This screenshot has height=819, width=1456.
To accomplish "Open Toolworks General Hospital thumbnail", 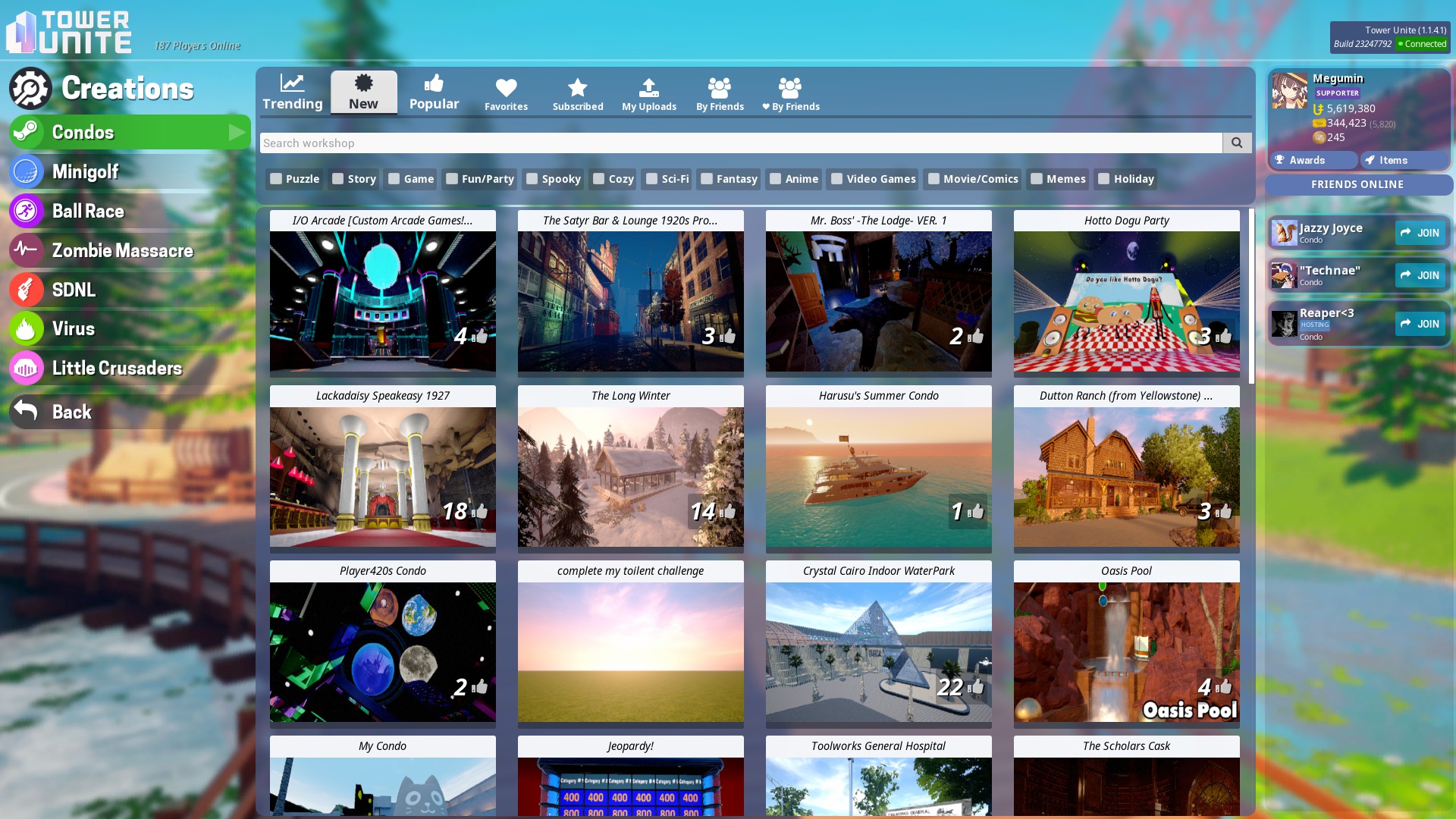I will click(x=879, y=787).
